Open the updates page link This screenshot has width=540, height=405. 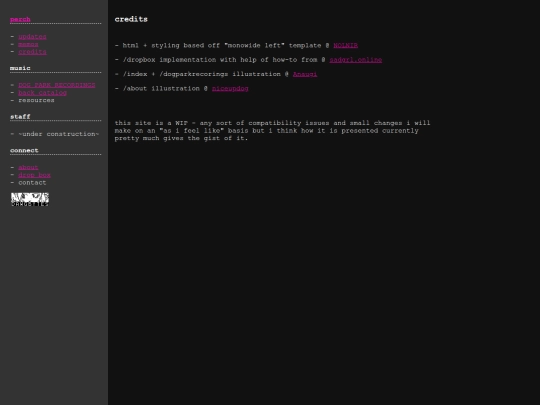(32, 37)
